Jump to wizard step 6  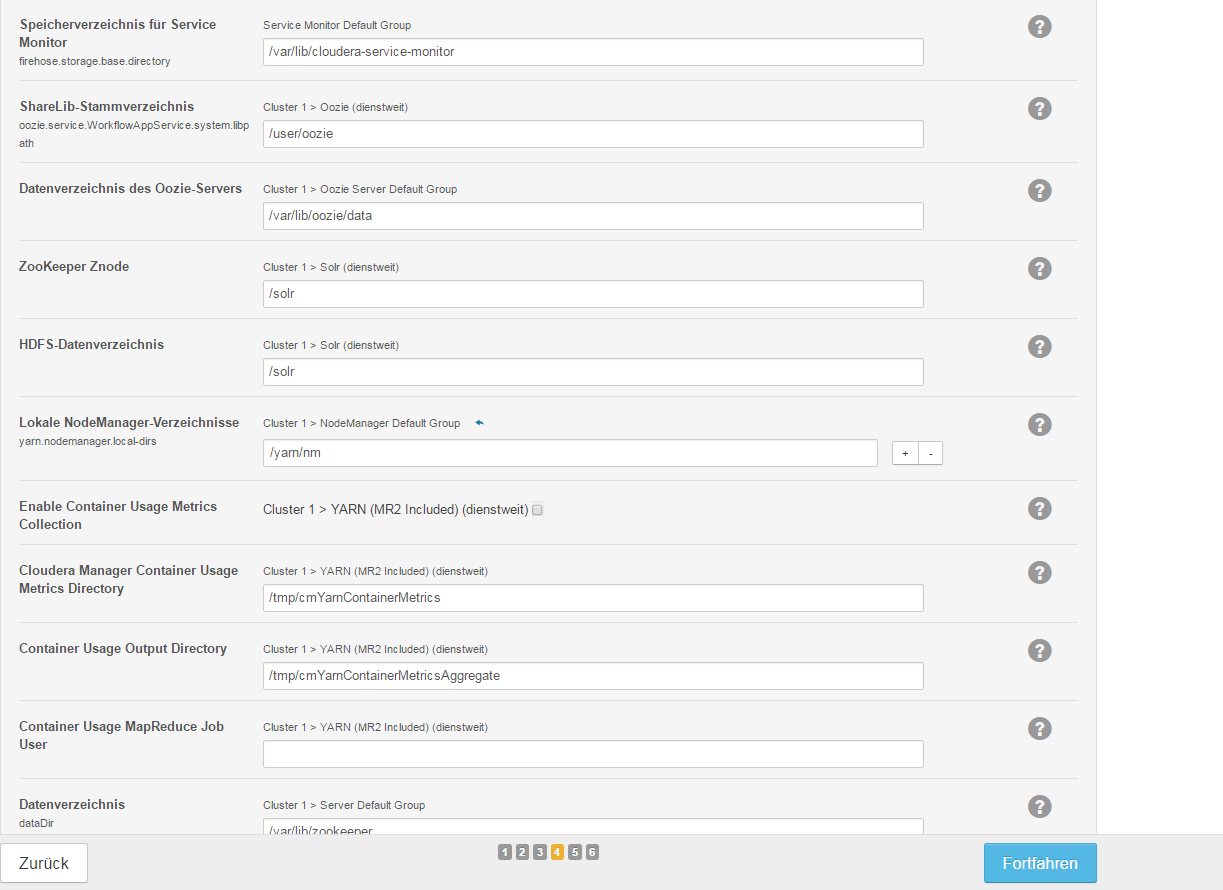tap(592, 852)
